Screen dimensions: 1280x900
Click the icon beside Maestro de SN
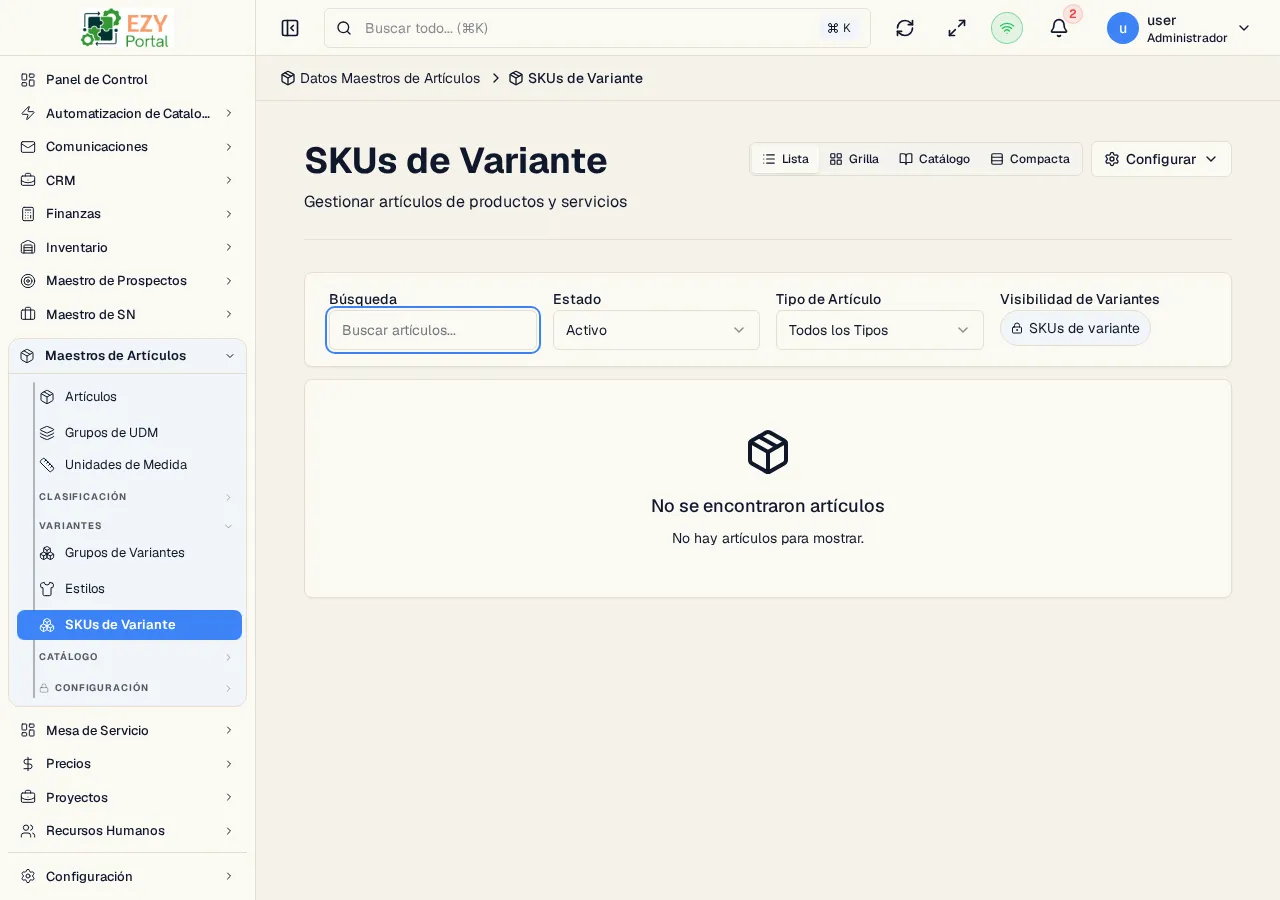(28, 314)
